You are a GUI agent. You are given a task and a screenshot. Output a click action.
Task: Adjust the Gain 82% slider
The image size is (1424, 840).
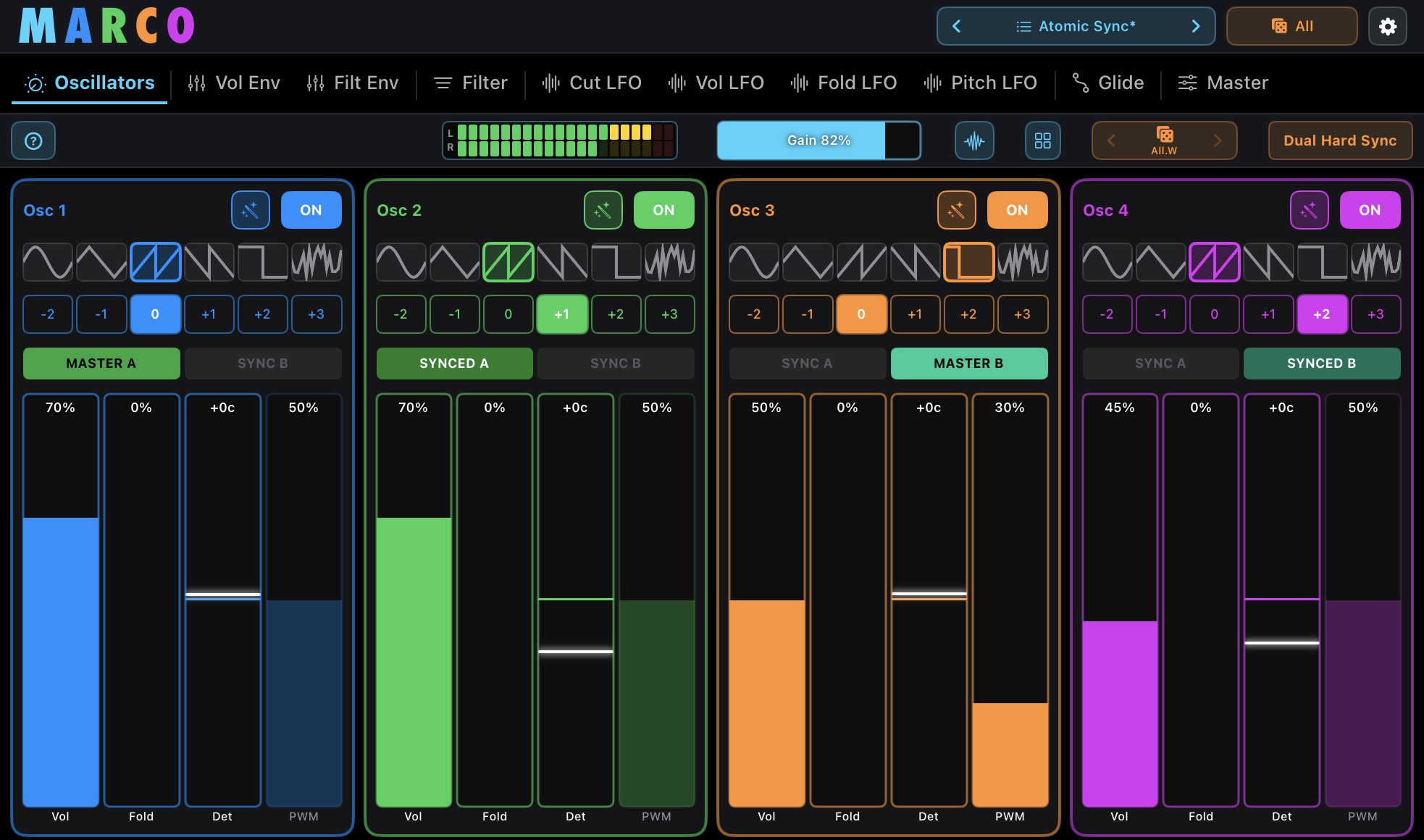click(819, 140)
